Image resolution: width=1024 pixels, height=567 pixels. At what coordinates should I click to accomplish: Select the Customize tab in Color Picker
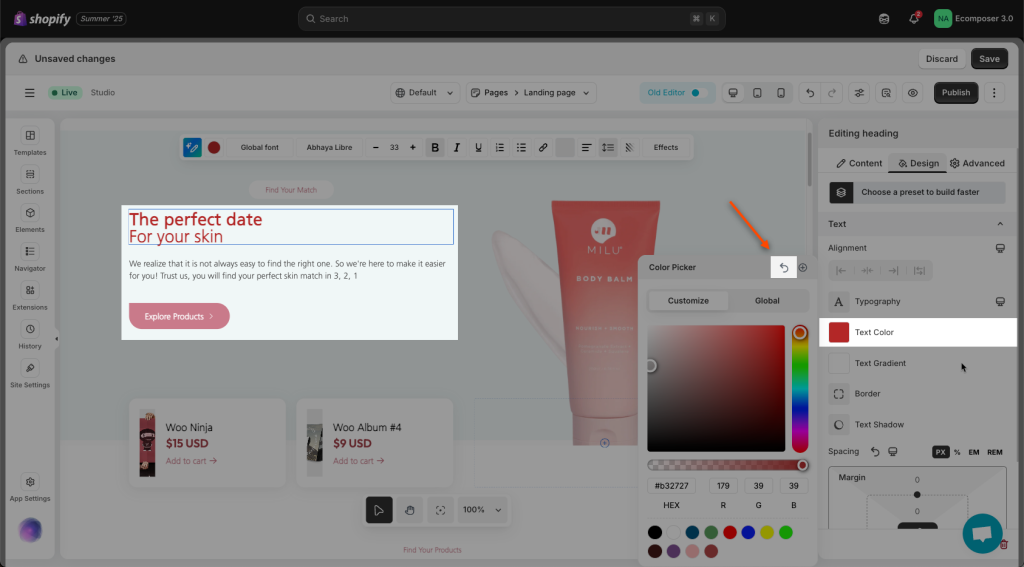point(688,300)
